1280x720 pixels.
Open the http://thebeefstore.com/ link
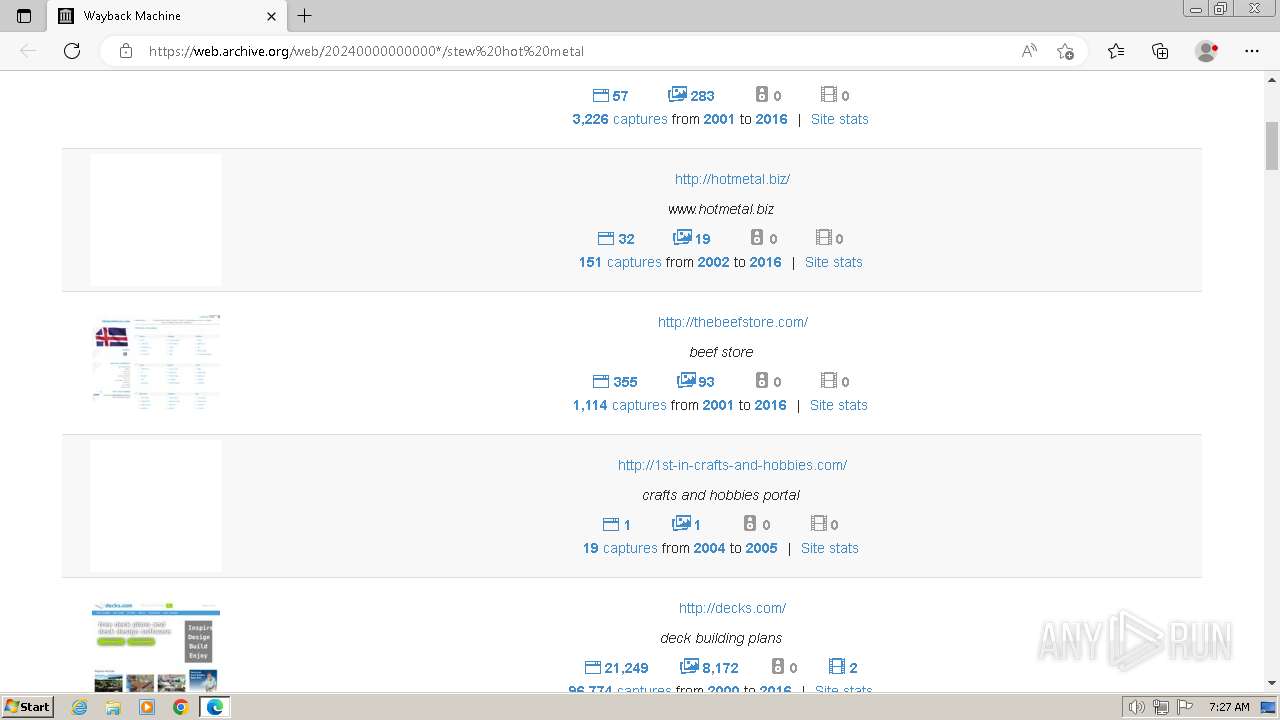tap(733, 322)
